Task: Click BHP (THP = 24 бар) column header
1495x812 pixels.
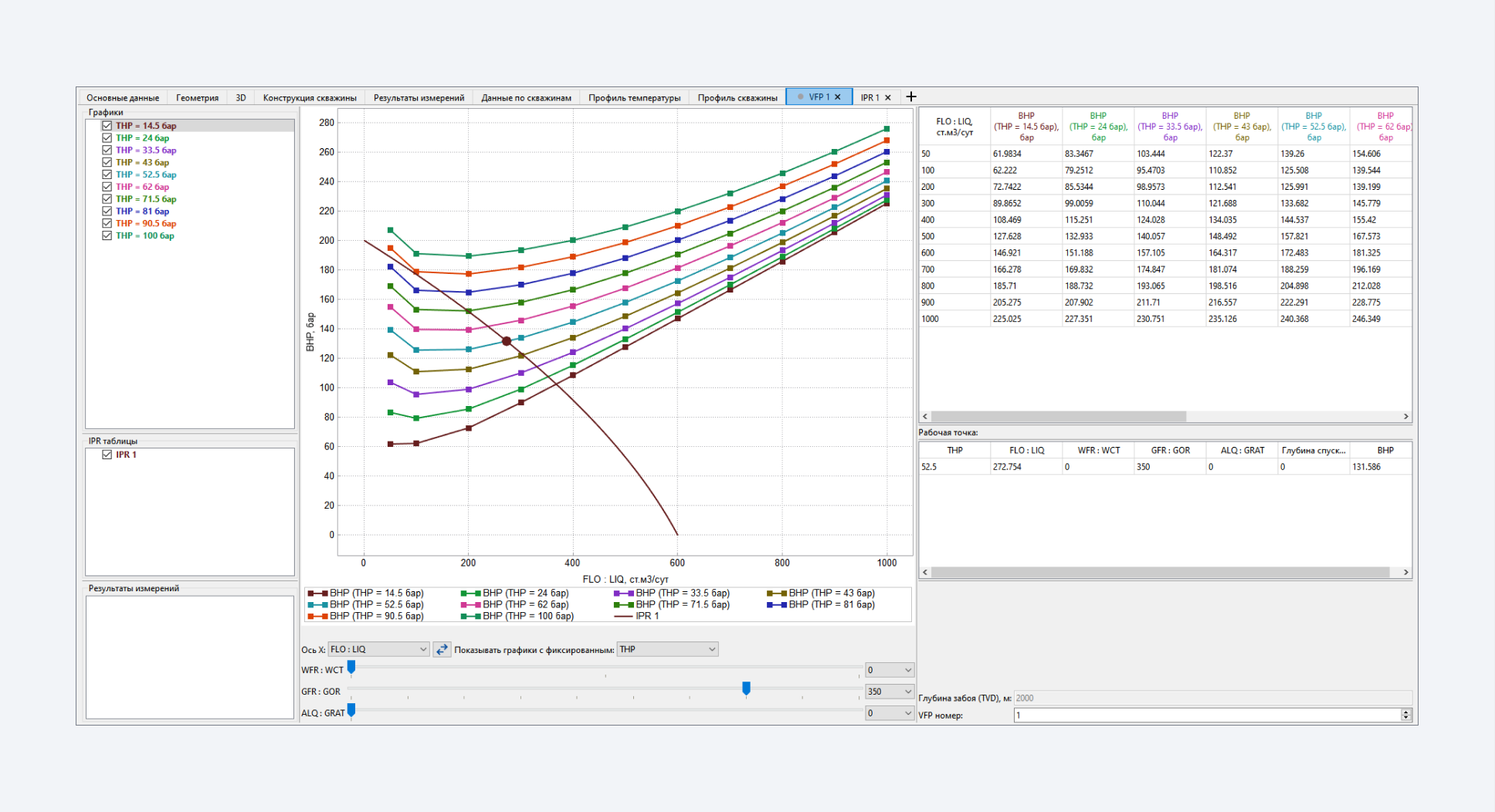Action: coord(1098,127)
